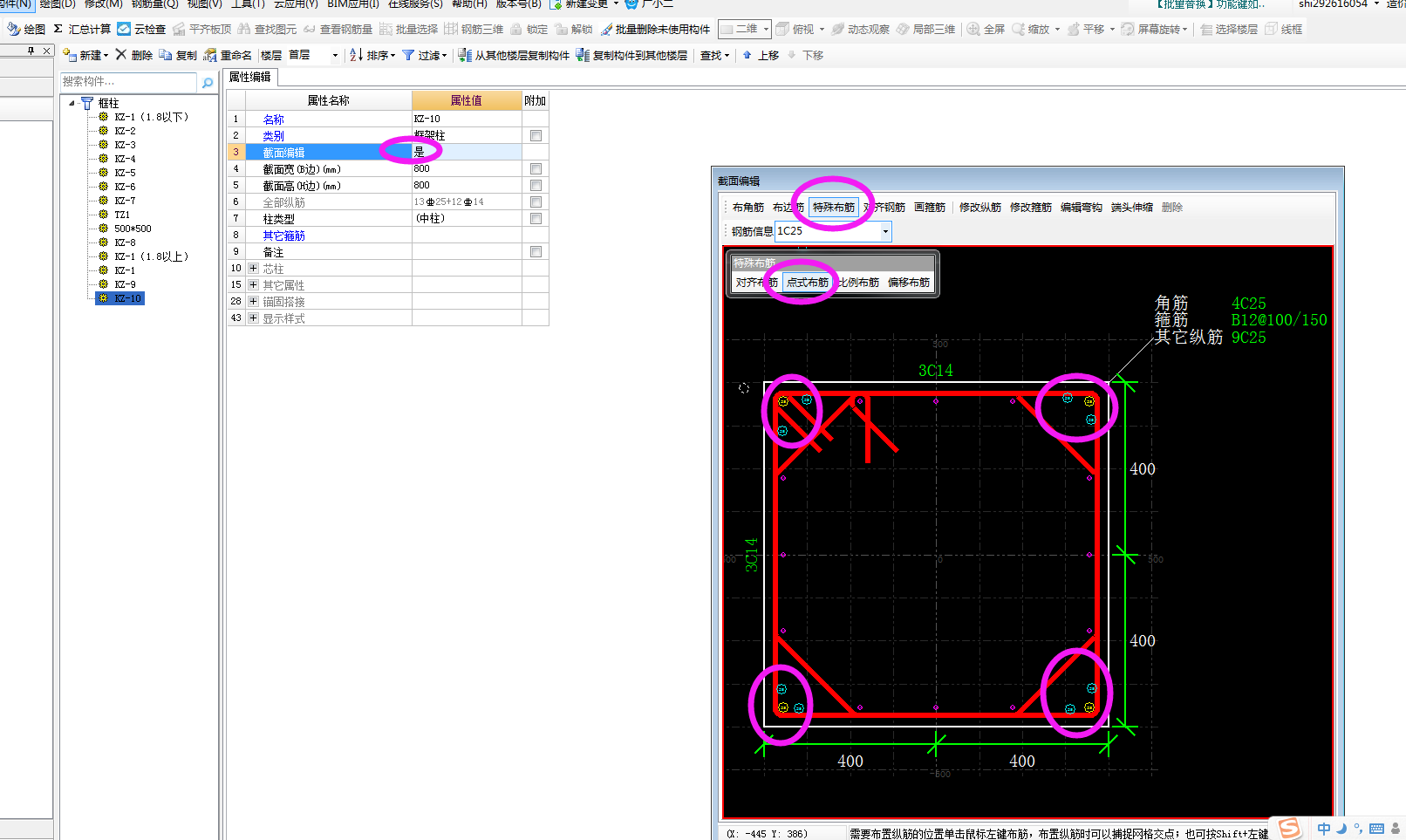Viewport: 1406px width, 840px height.
Task: Open the 帮助(H) menu
Action: (469, 4)
